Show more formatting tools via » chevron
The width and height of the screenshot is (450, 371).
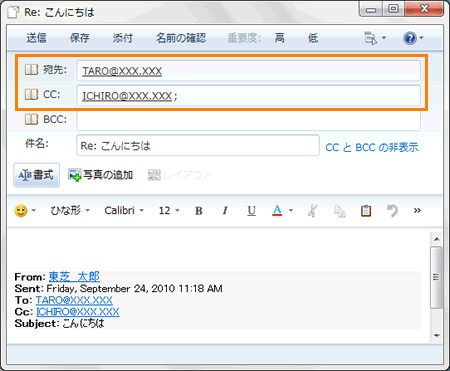[x=417, y=210]
